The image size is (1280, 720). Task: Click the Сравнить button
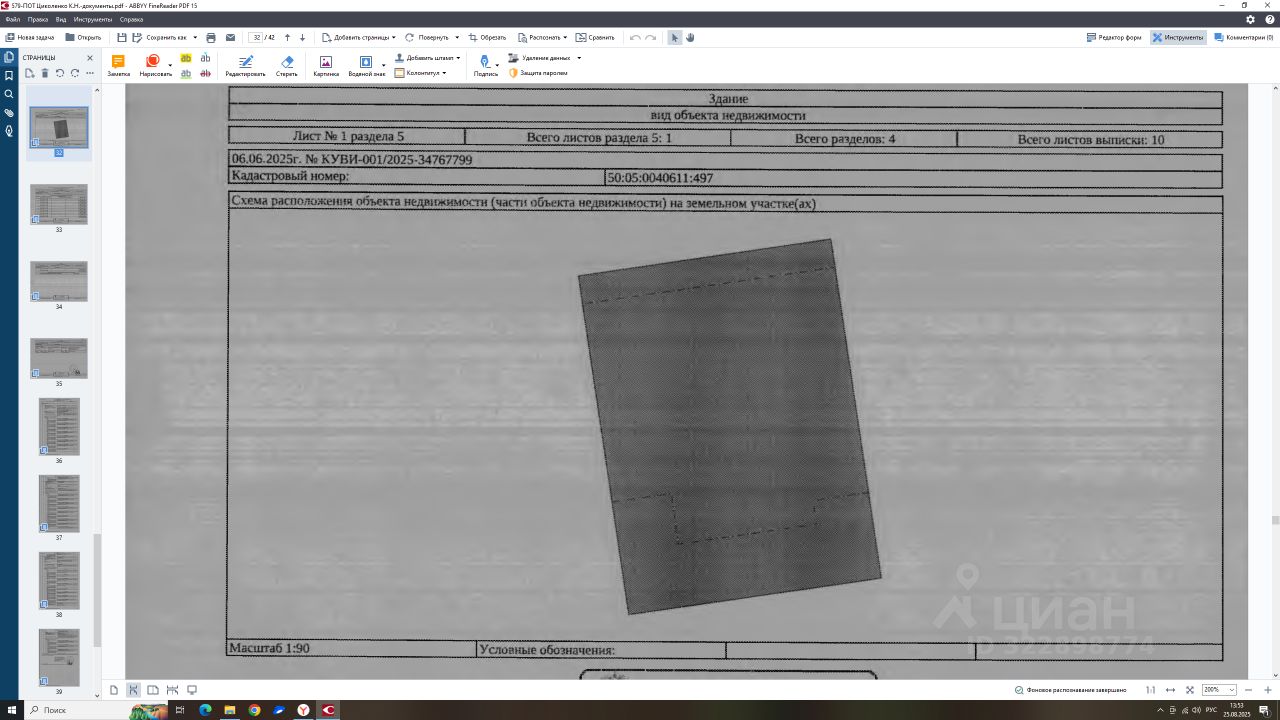click(x=595, y=37)
